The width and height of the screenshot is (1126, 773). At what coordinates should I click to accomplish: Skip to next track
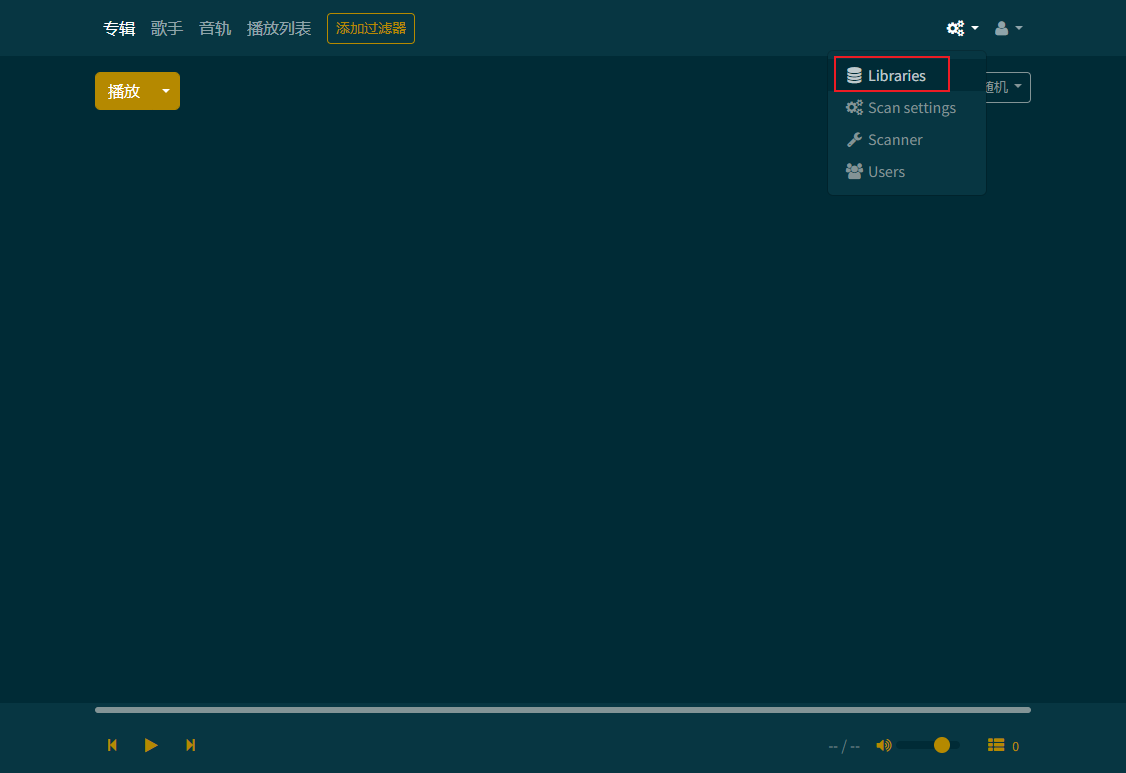tap(190, 745)
